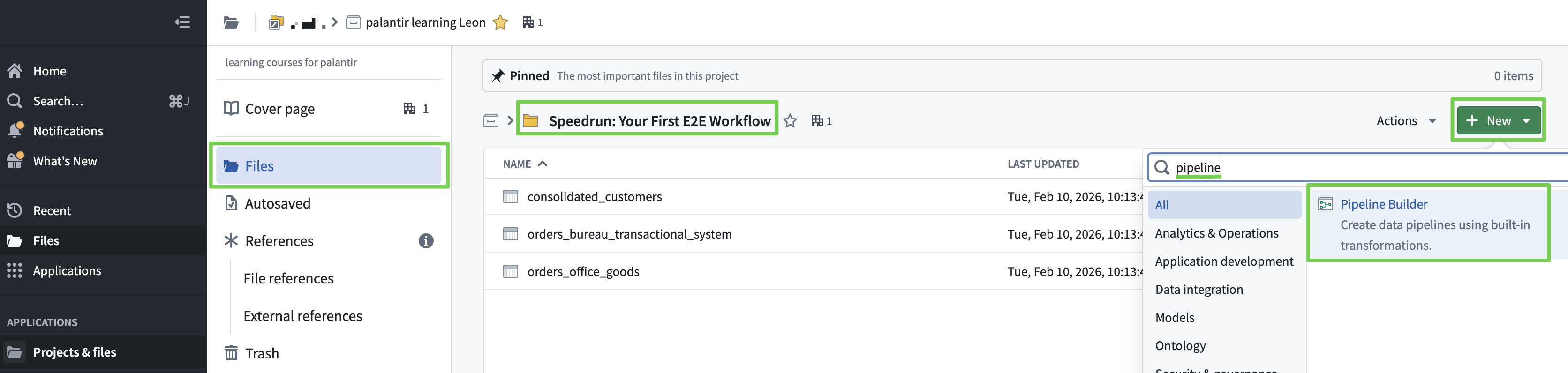Screen dimensions: 1568x373
Task: Open the orders_office_goods dataset
Action: [x=582, y=271]
